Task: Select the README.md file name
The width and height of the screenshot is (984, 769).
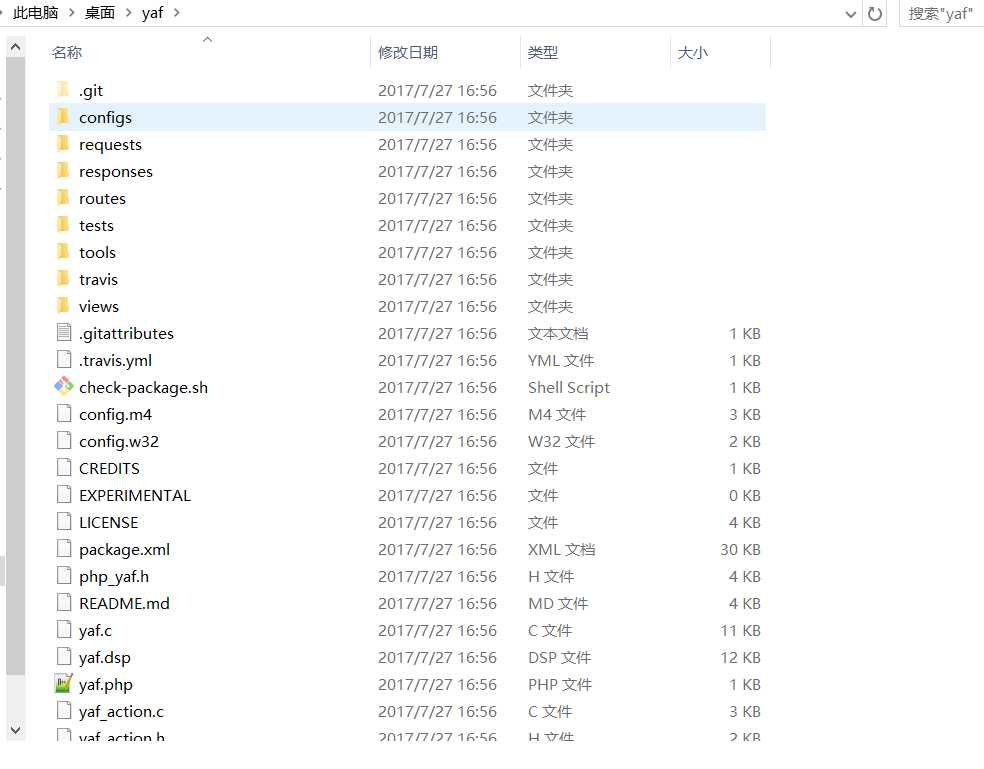Action: 124,603
